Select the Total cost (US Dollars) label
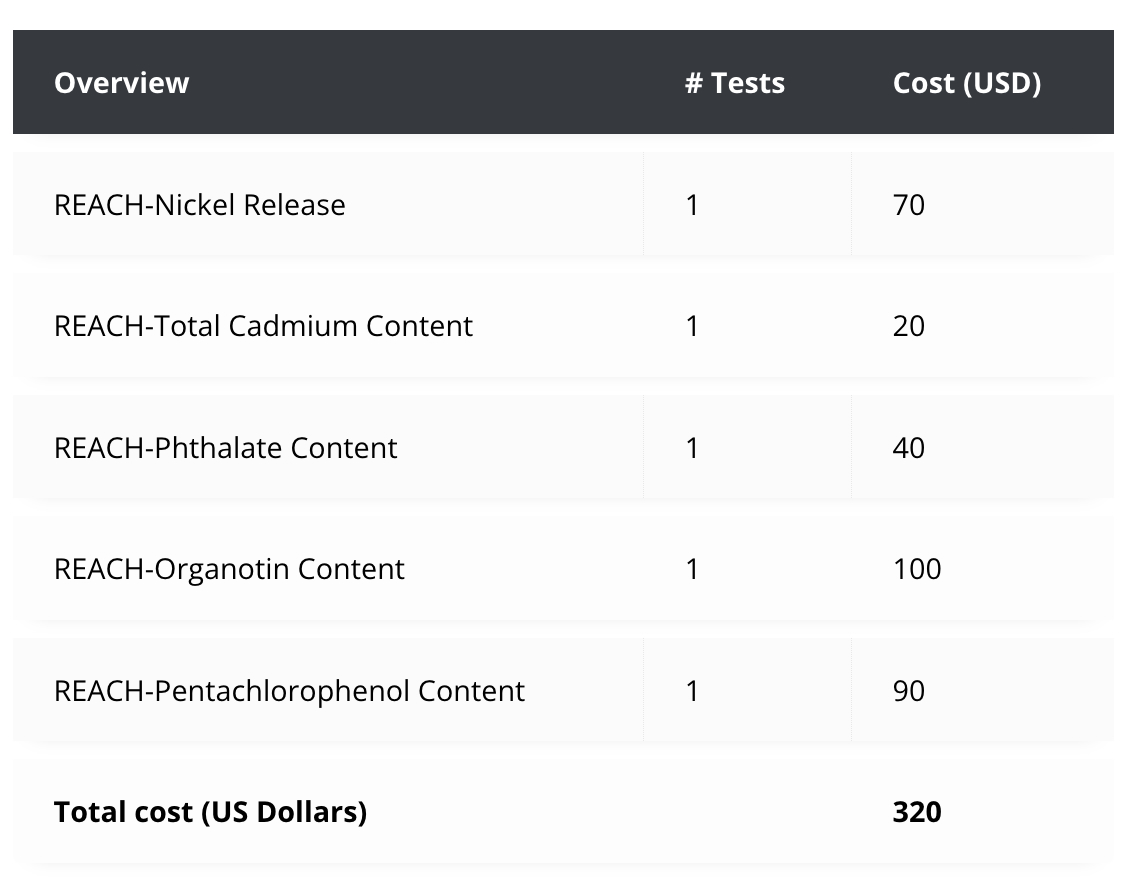Screen dimensions: 1136x885 pos(211,812)
